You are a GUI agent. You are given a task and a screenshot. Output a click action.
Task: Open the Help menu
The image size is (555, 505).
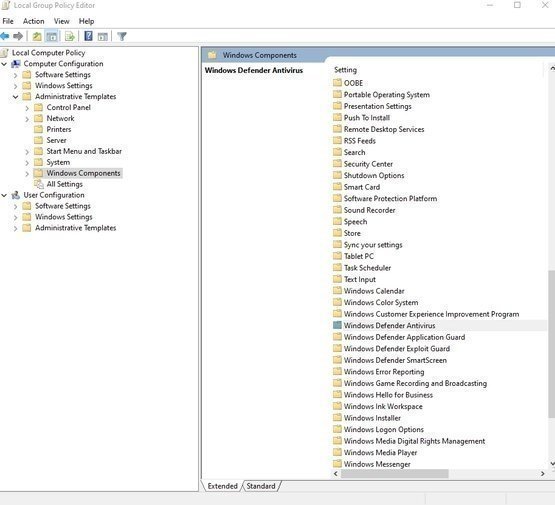point(86,21)
